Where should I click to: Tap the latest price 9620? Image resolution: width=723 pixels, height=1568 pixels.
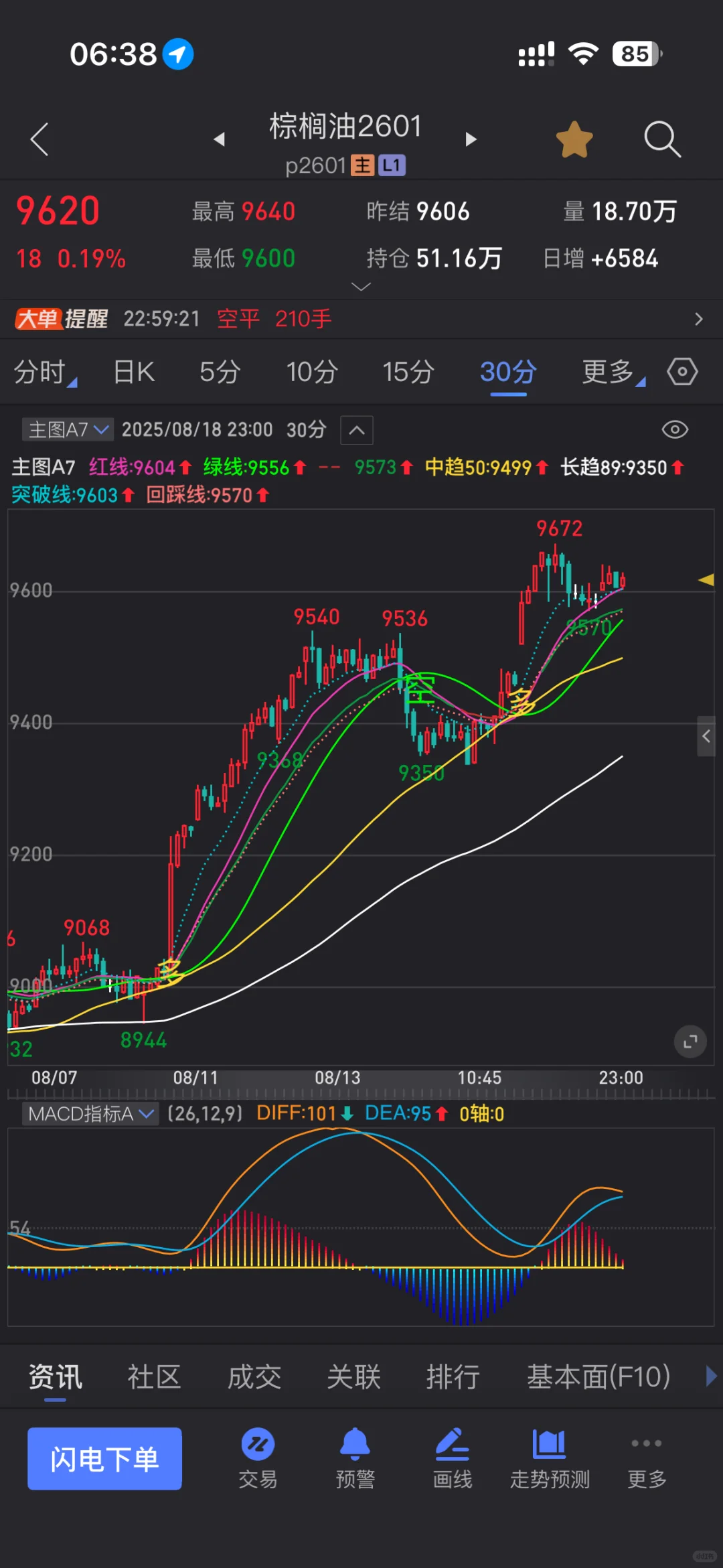(x=58, y=211)
